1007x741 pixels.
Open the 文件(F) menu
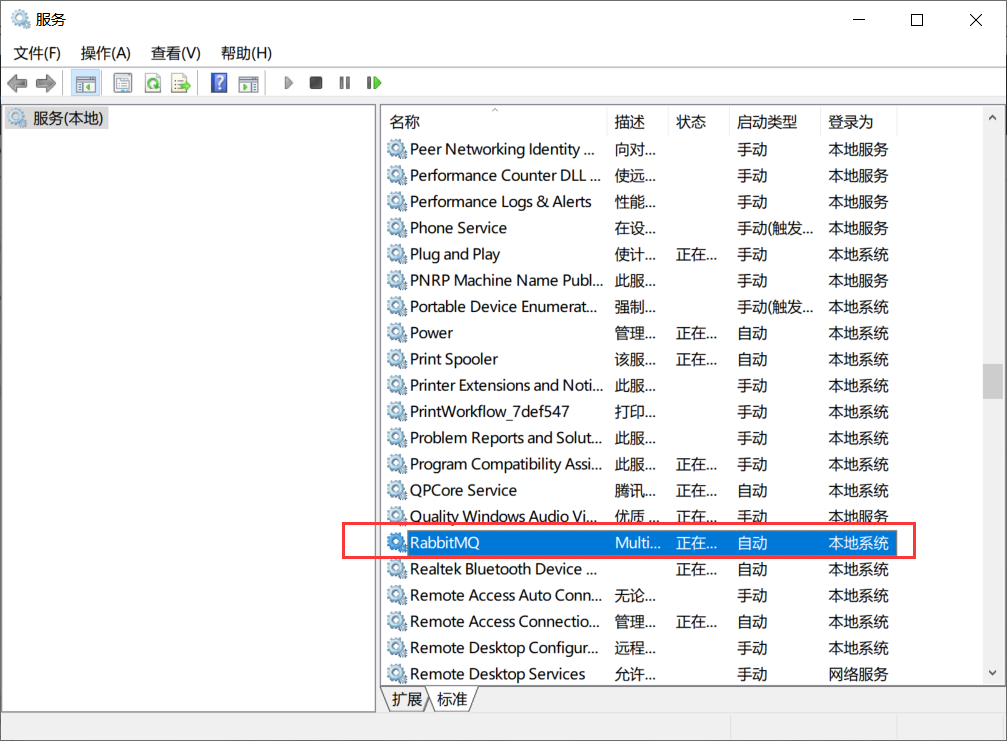coord(37,53)
